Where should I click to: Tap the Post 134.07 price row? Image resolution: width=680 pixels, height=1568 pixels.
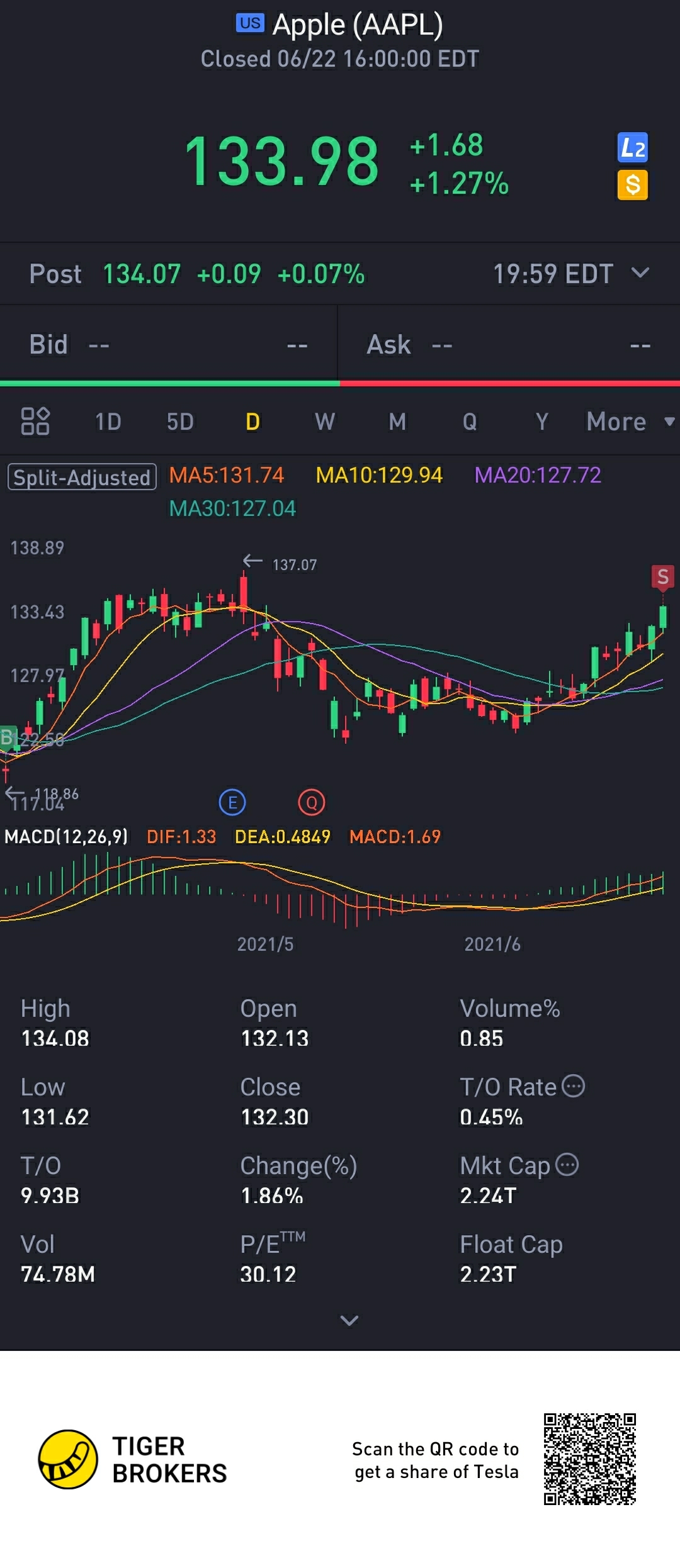coord(340,274)
